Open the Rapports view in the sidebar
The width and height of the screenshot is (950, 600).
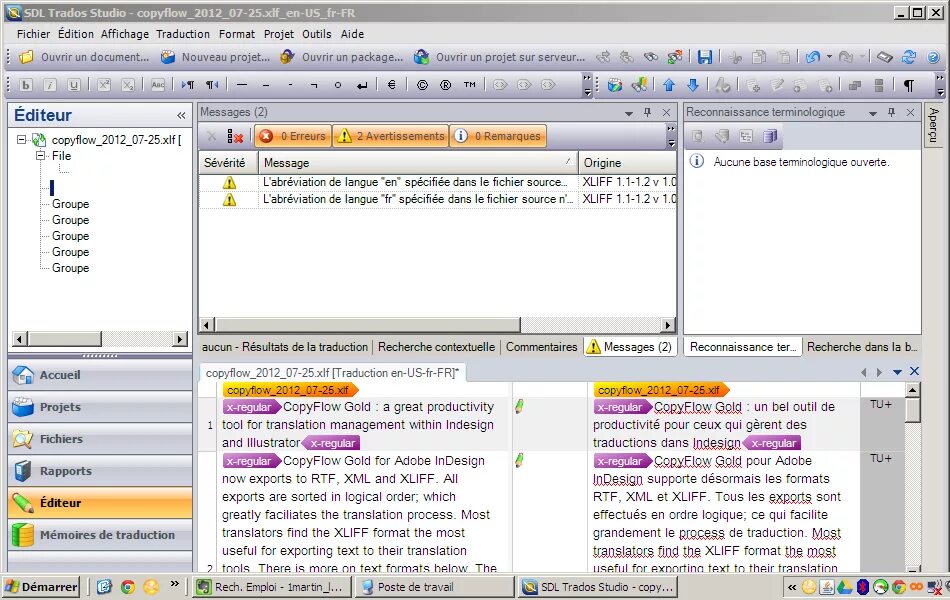click(100, 471)
